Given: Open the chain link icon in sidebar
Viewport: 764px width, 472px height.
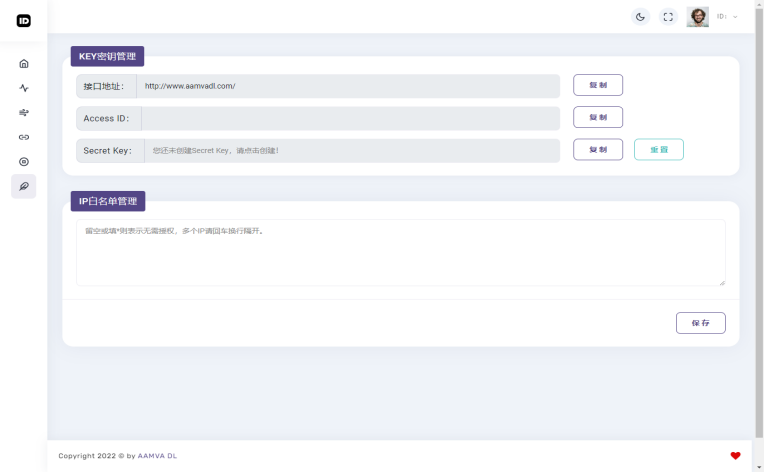Looking at the screenshot, I should point(24,137).
